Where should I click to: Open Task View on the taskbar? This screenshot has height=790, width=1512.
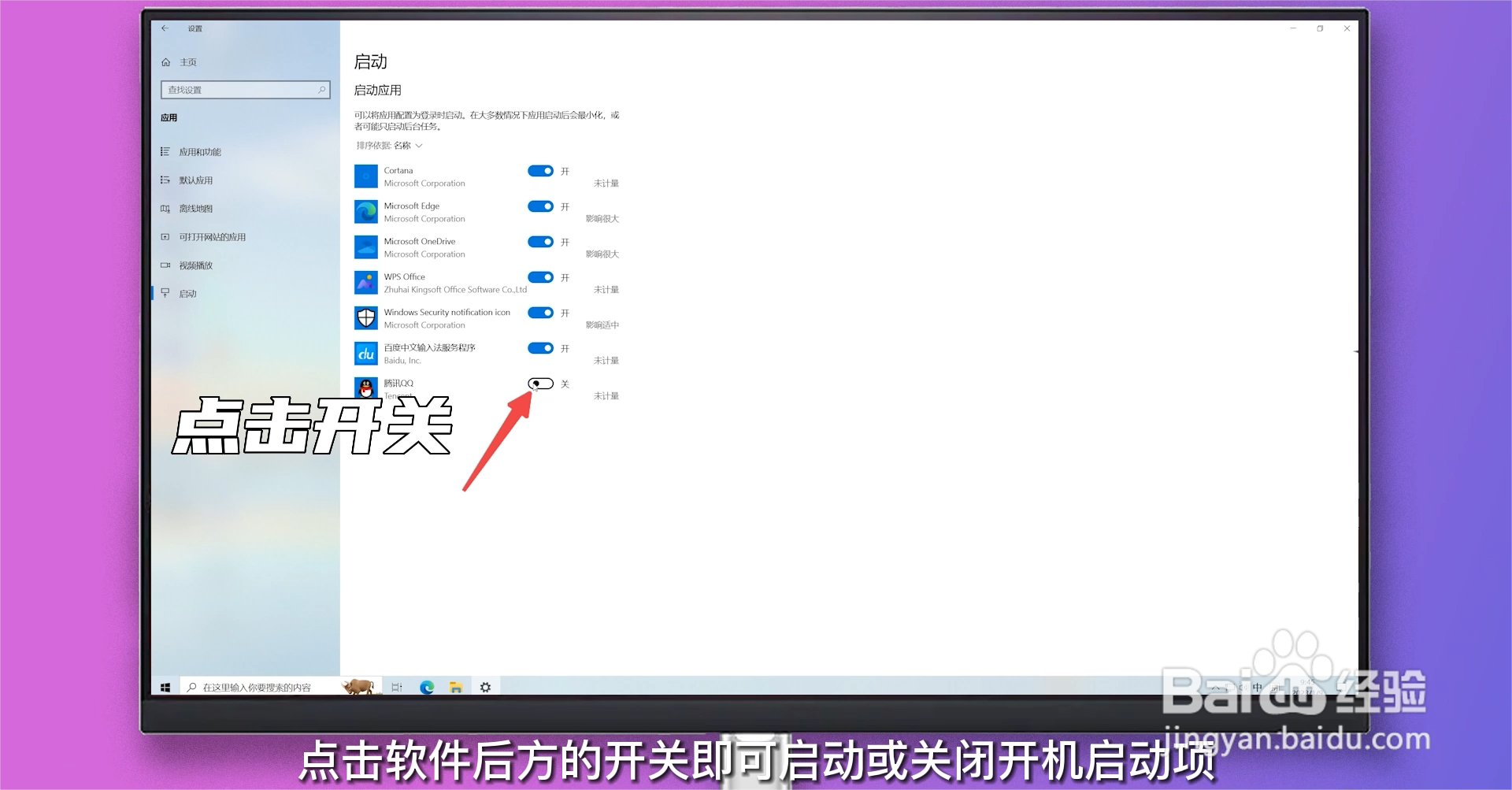pos(397,688)
